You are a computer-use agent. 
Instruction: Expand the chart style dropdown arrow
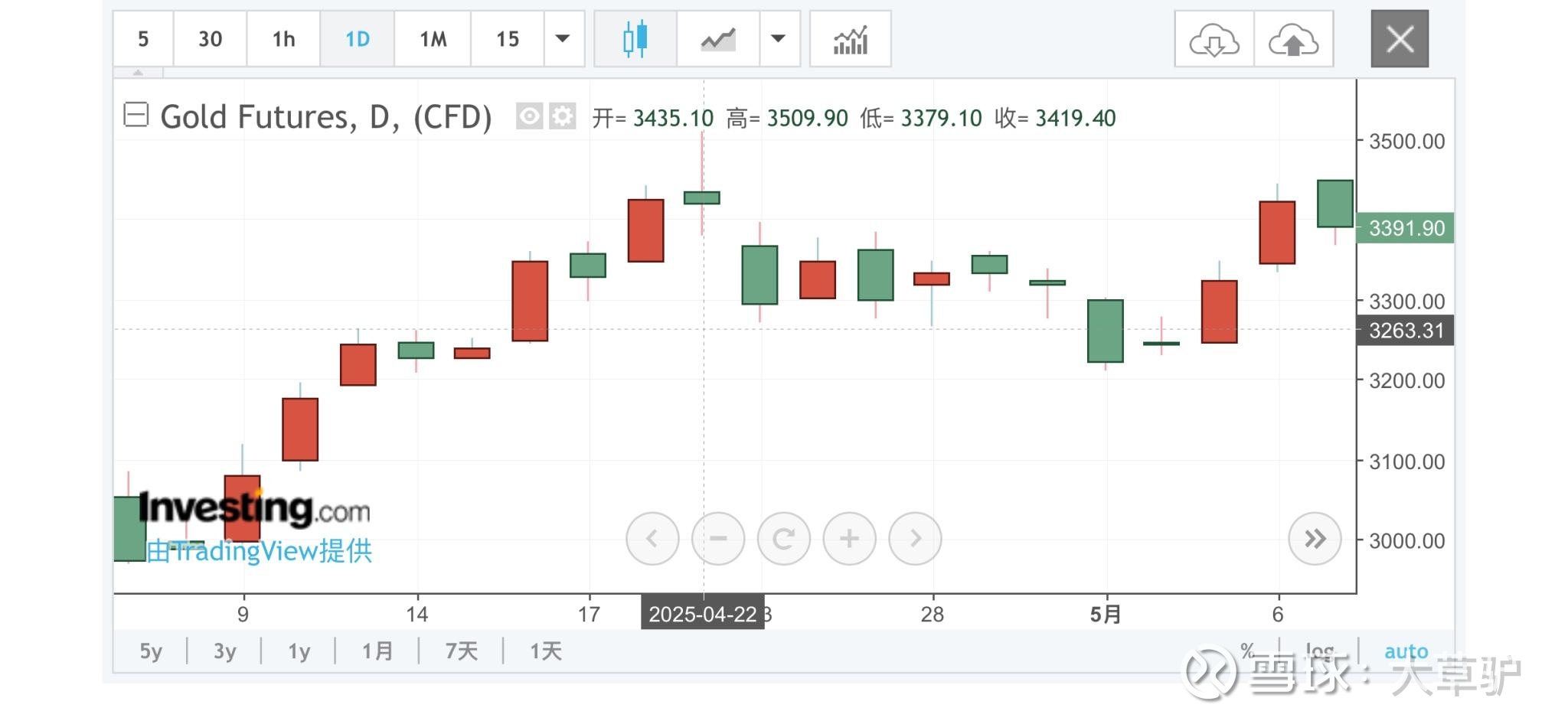[779, 39]
